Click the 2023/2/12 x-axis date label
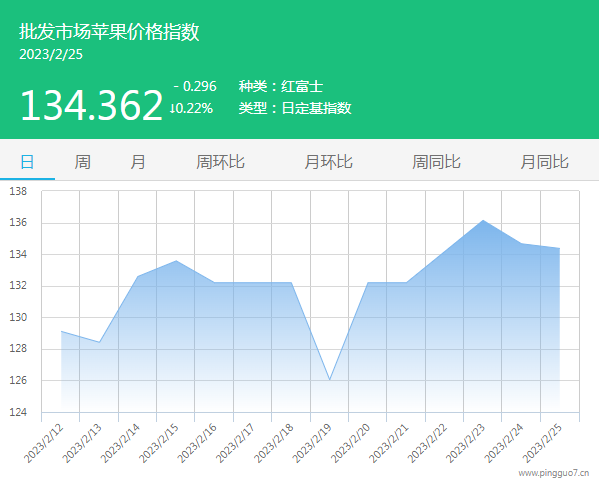This screenshot has height=484, width=599. tap(43, 443)
